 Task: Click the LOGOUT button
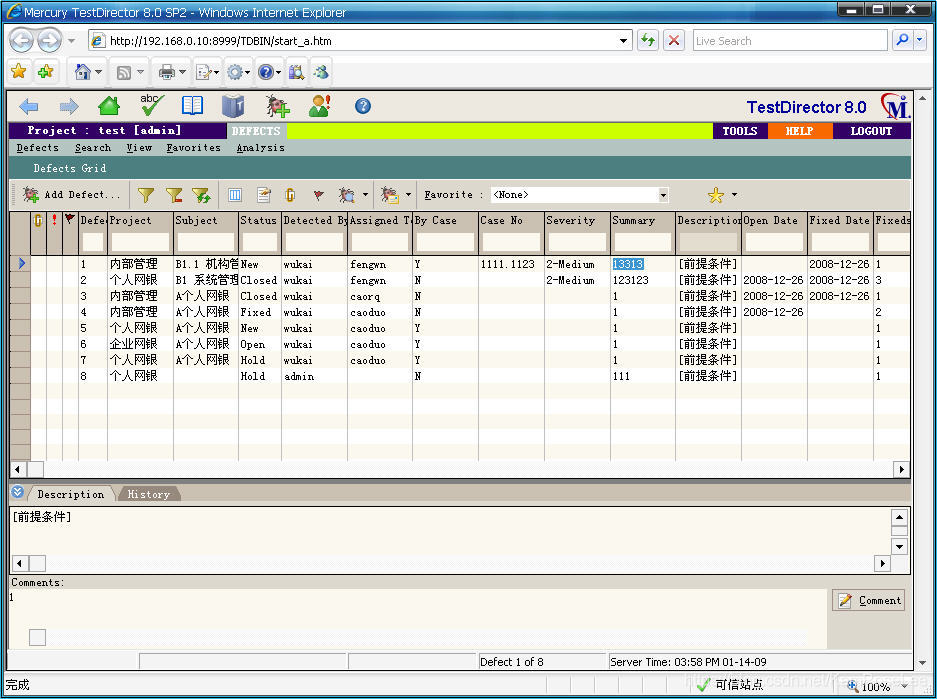(x=871, y=131)
